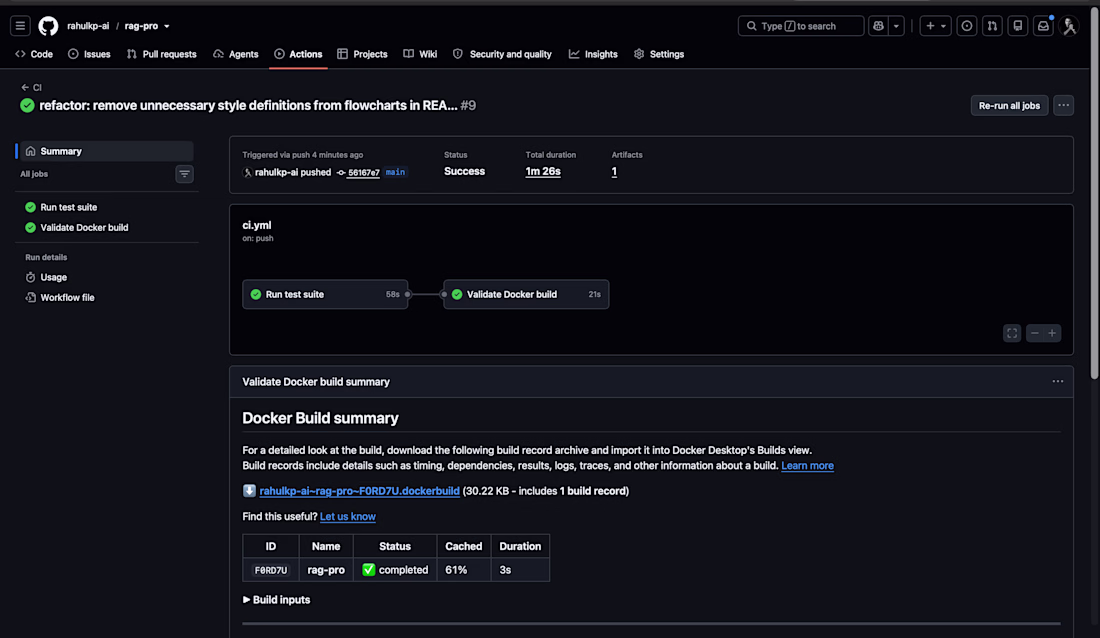
Task: Open the notifications inbox
Action: tap(1043, 26)
